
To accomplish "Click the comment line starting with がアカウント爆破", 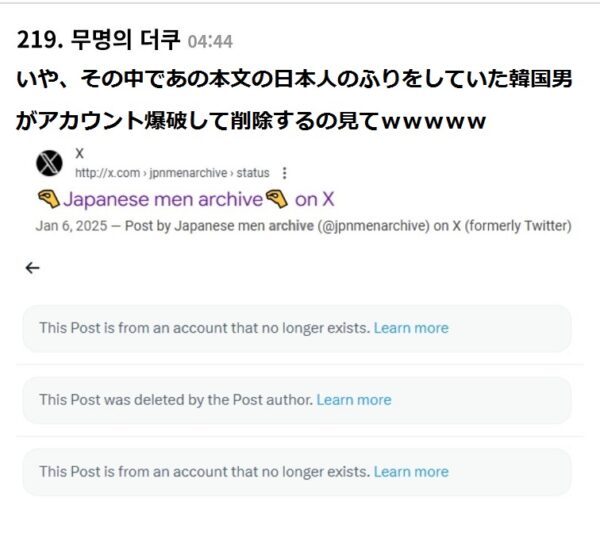I will click(x=252, y=121).
